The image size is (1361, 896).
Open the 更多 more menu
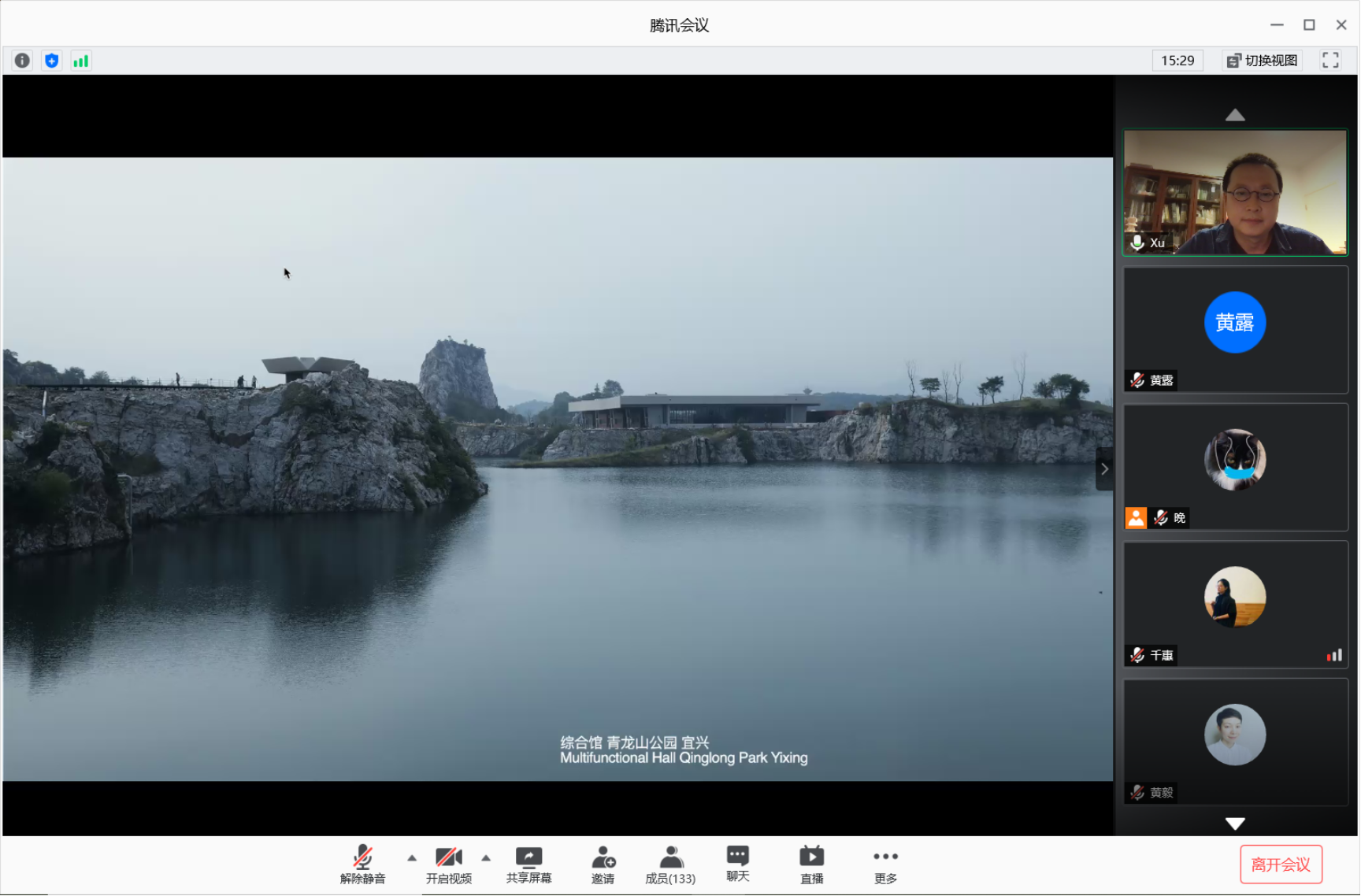click(885, 865)
